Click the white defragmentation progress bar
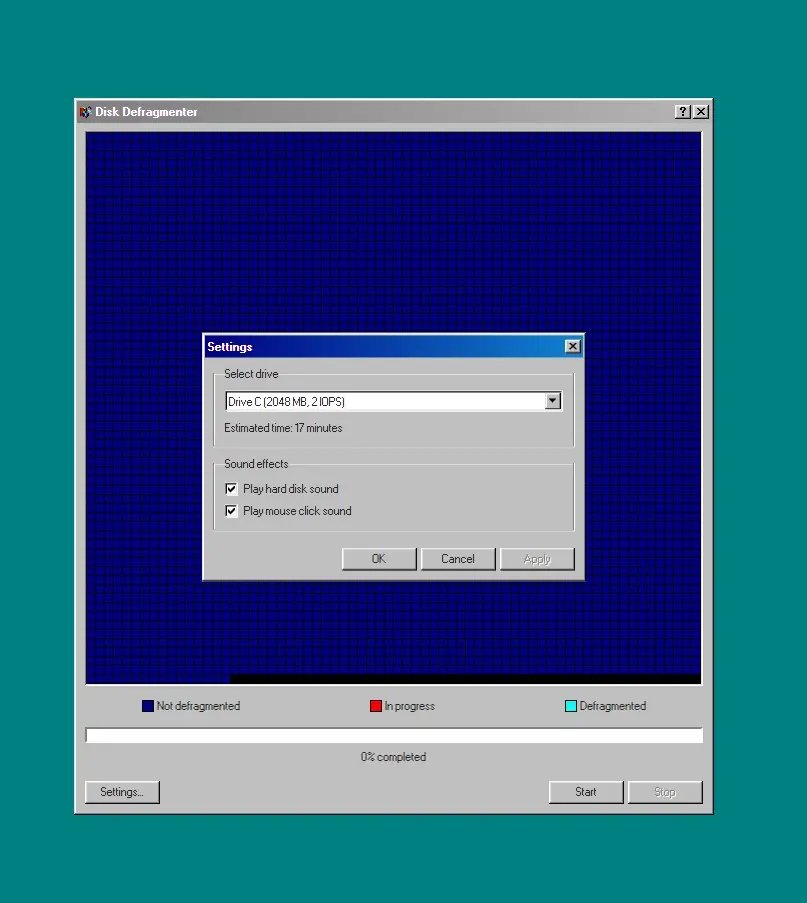The image size is (807, 903). point(394,736)
